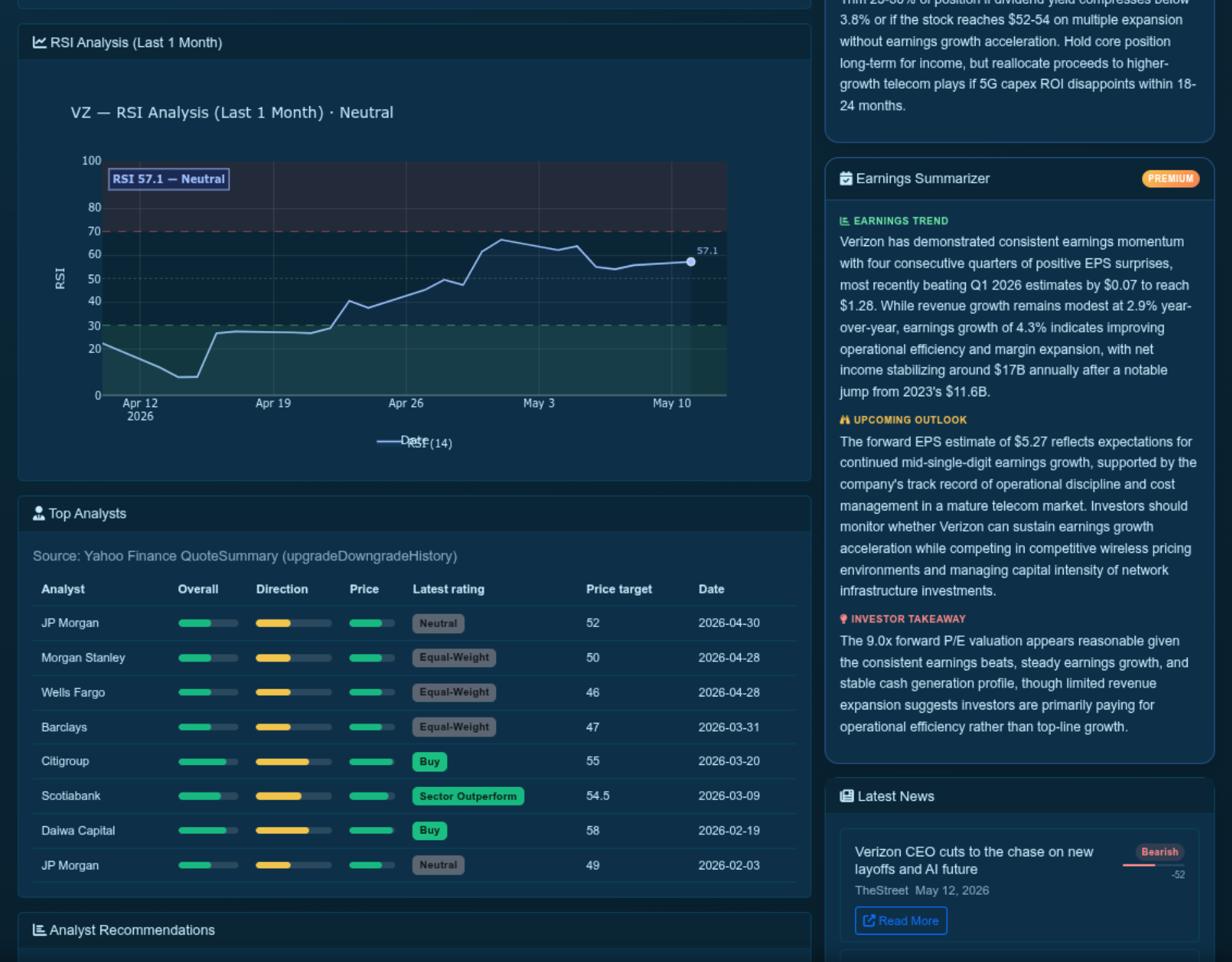Click the PREMIUM badge on Earnings Summarizer
Image resolution: width=1232 pixels, height=962 pixels.
tap(1171, 179)
